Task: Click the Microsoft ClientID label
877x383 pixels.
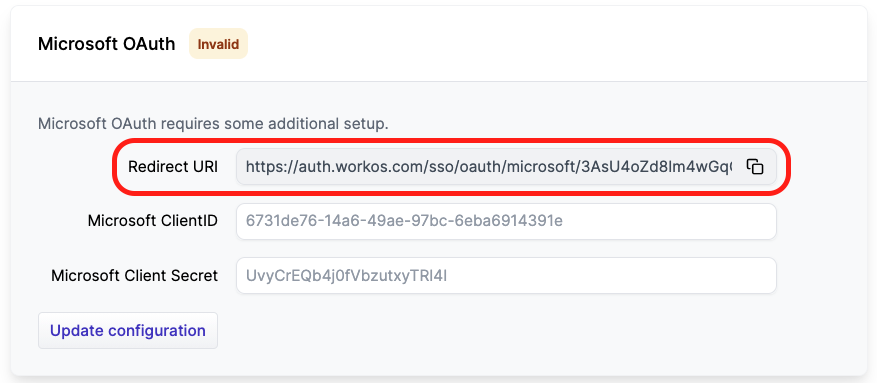Action: (x=153, y=221)
